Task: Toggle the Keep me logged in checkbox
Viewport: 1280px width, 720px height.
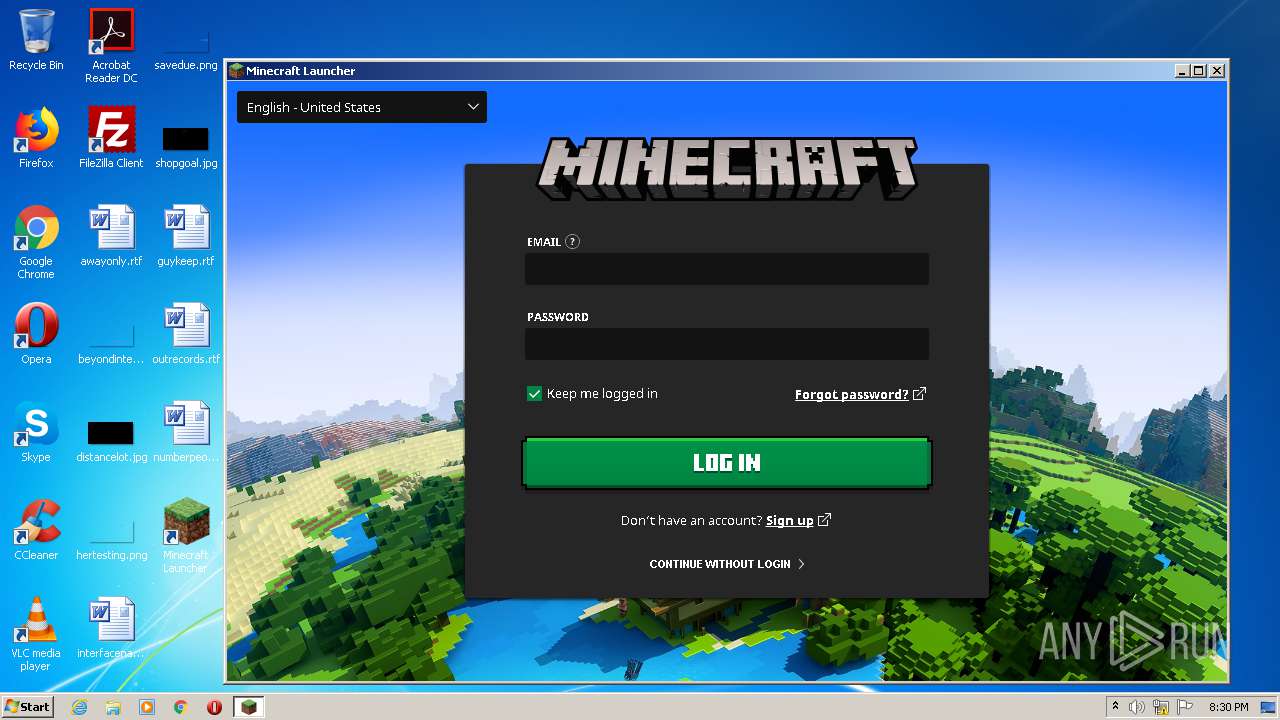Action: [x=534, y=394]
